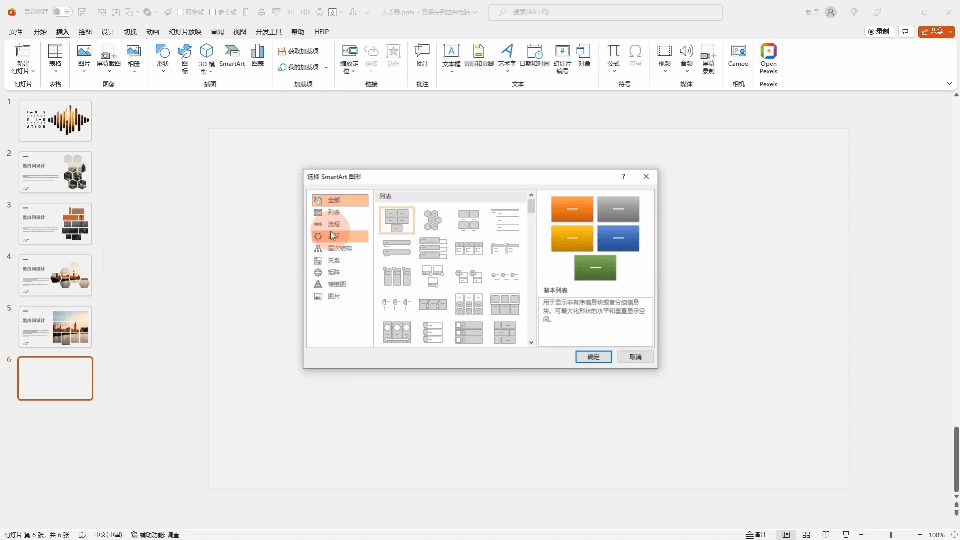Image resolution: width=960 pixels, height=540 pixels.
Task: Select 列表 (List) category in SmartArt dialog
Action: coord(340,212)
